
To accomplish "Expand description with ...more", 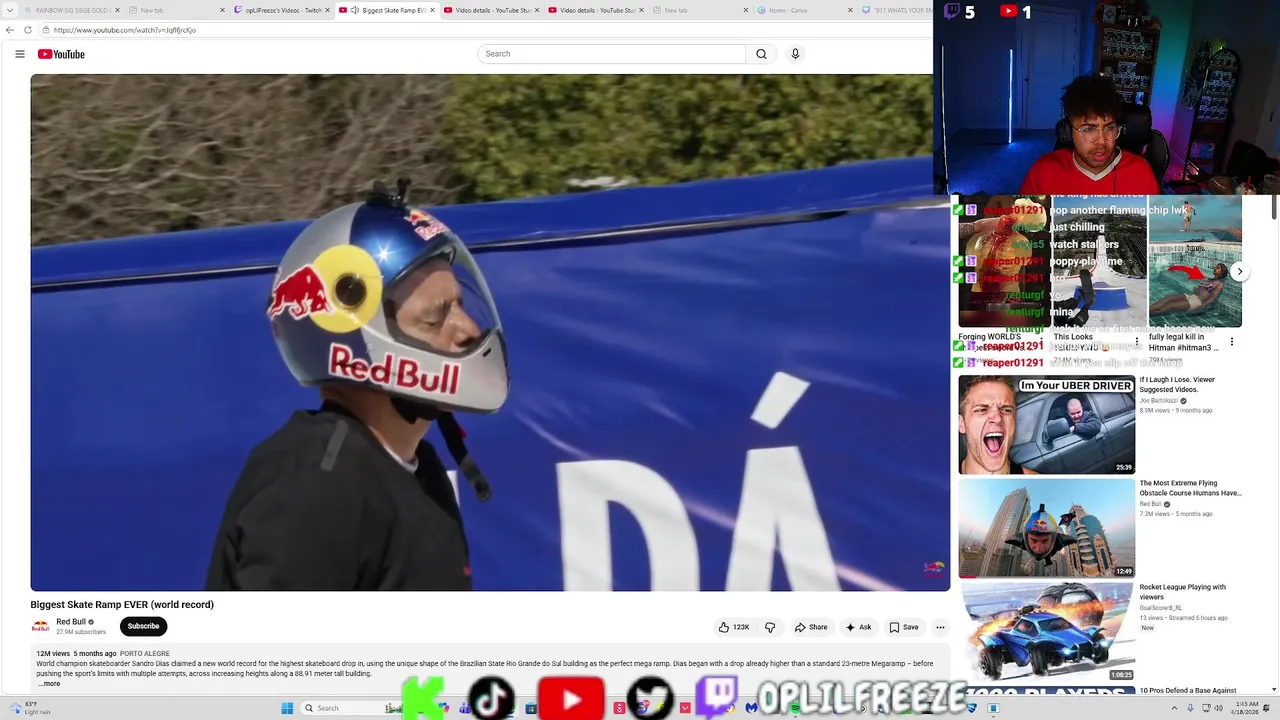I will pyautogui.click(x=49, y=684).
